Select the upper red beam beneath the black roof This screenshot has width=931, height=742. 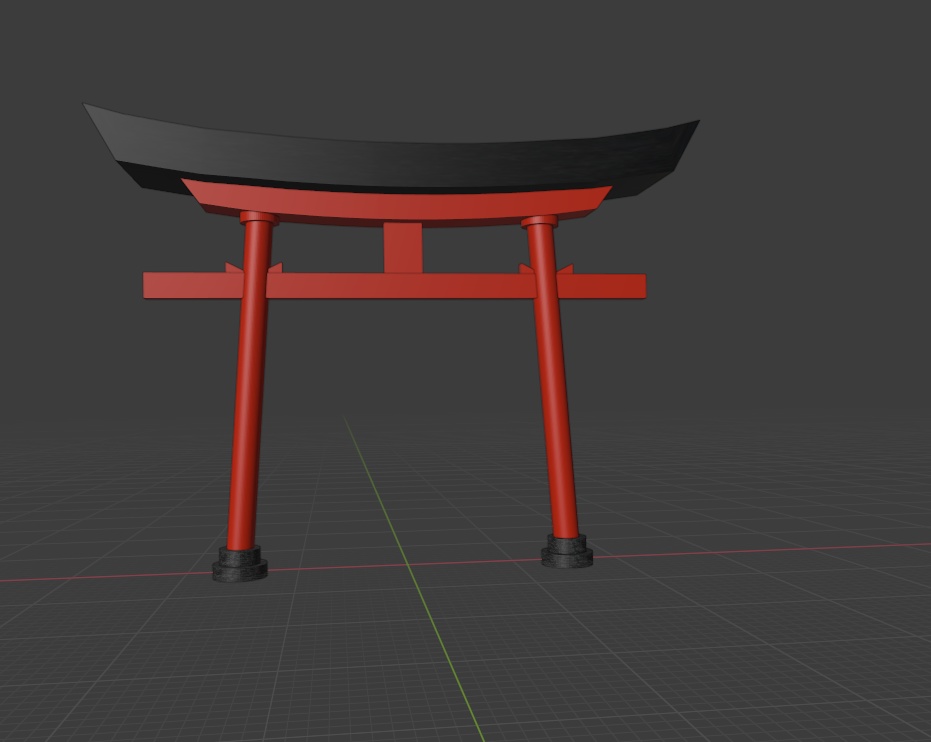[397, 204]
